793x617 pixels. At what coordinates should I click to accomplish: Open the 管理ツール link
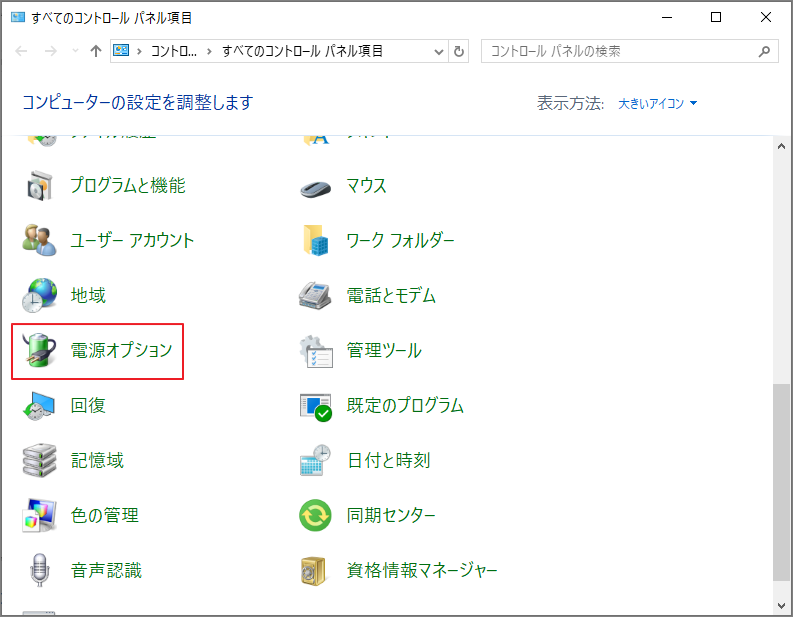[384, 350]
